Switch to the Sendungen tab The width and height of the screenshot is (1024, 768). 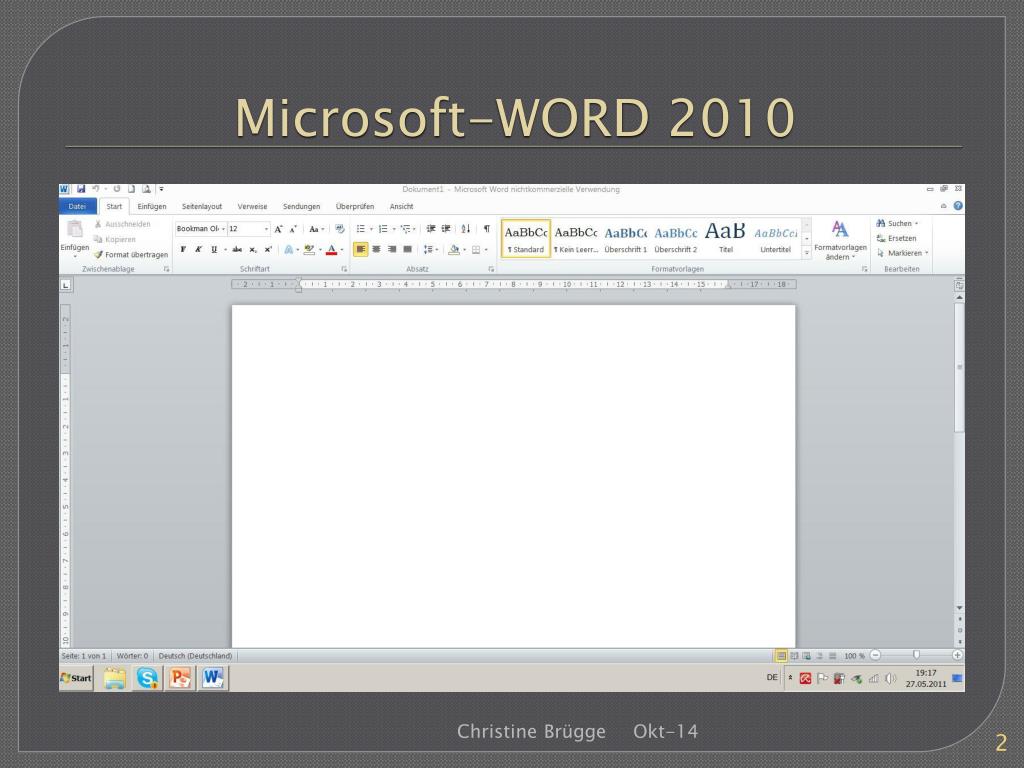tap(302, 206)
